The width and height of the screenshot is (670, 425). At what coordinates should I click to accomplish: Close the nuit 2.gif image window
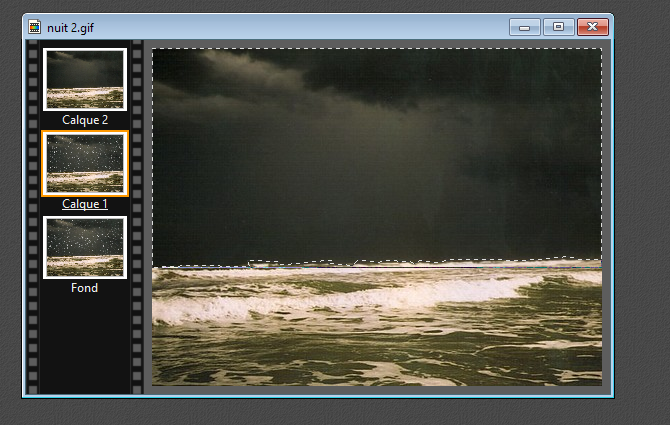pyautogui.click(x=592, y=27)
